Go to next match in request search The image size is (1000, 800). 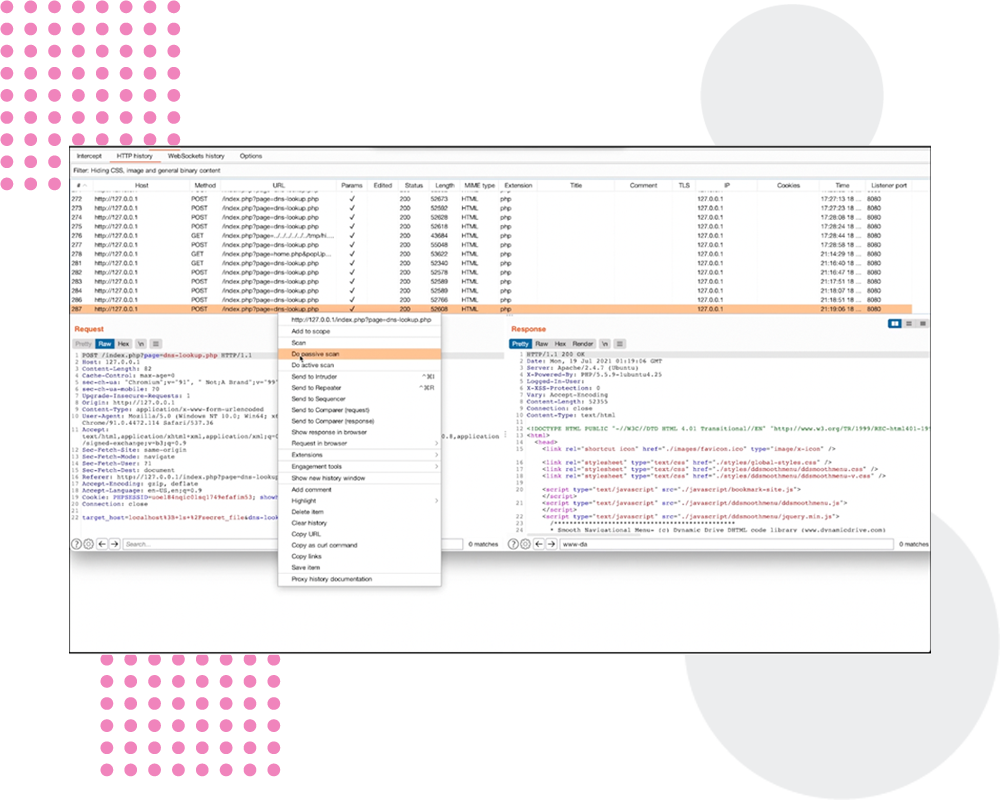pyautogui.click(x=115, y=544)
